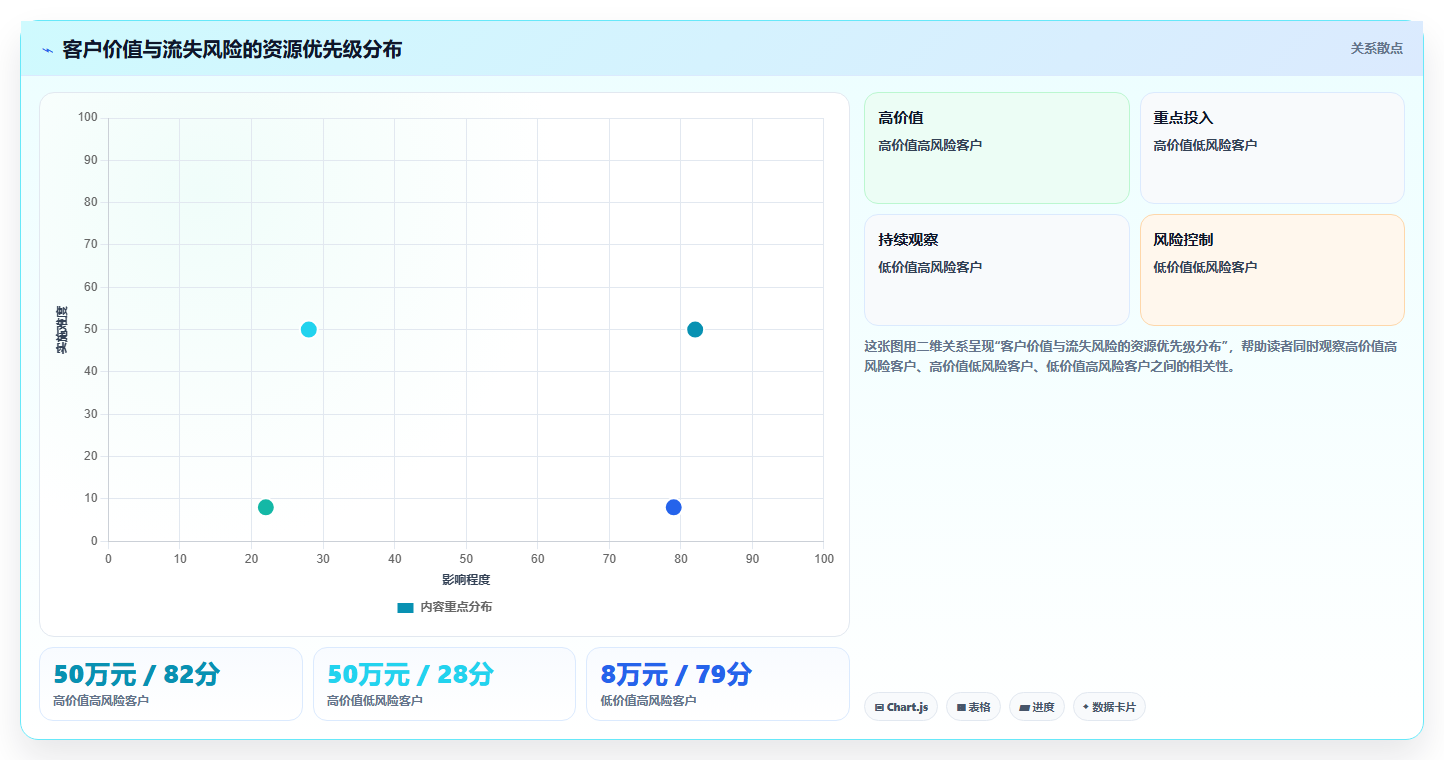Click the y-axis tick label 100
Image resolution: width=1444 pixels, height=760 pixels.
click(x=88, y=118)
